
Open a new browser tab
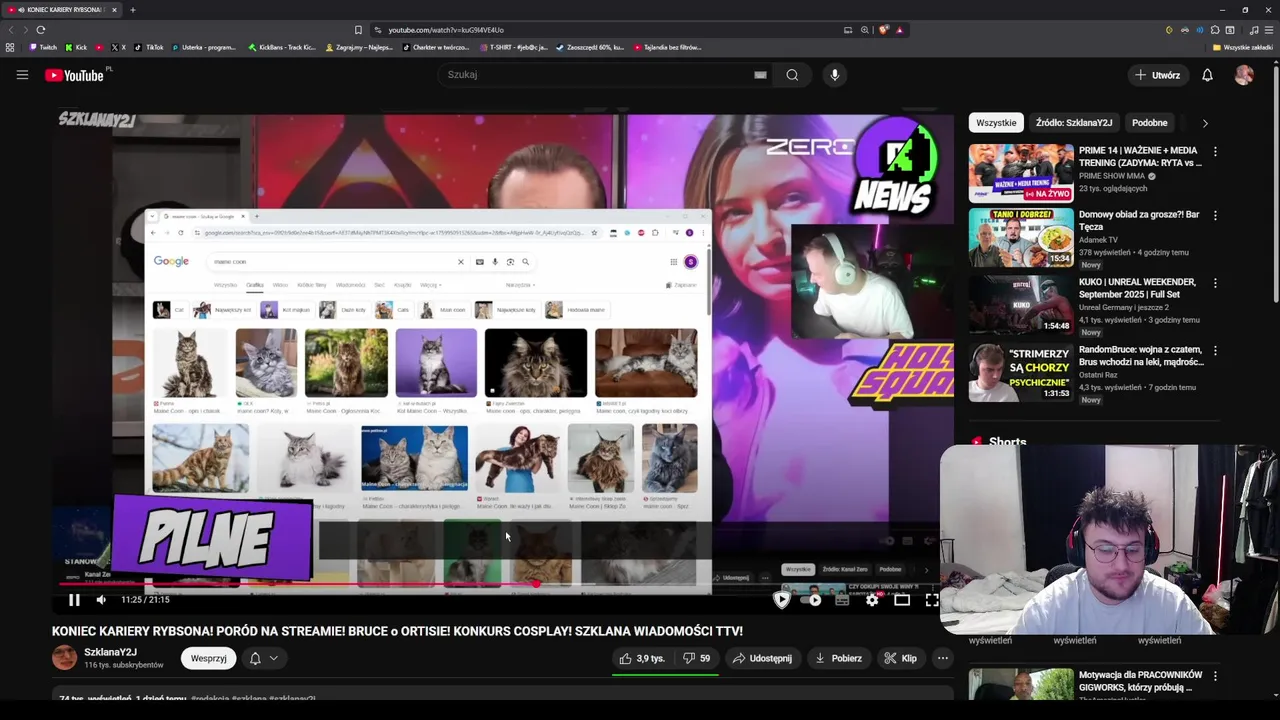(132, 10)
